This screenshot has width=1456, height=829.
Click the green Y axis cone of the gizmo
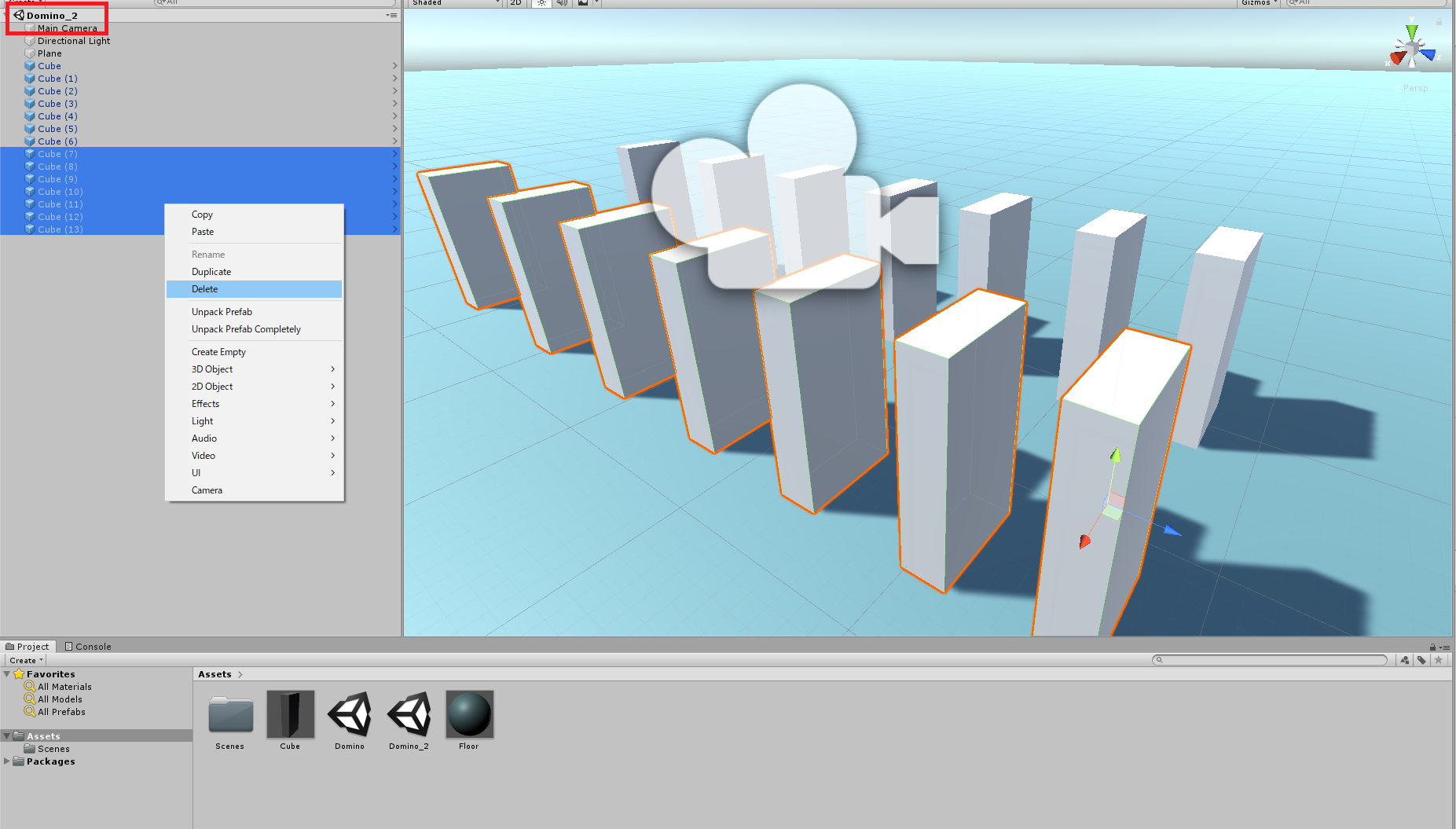pyautogui.click(x=1412, y=32)
